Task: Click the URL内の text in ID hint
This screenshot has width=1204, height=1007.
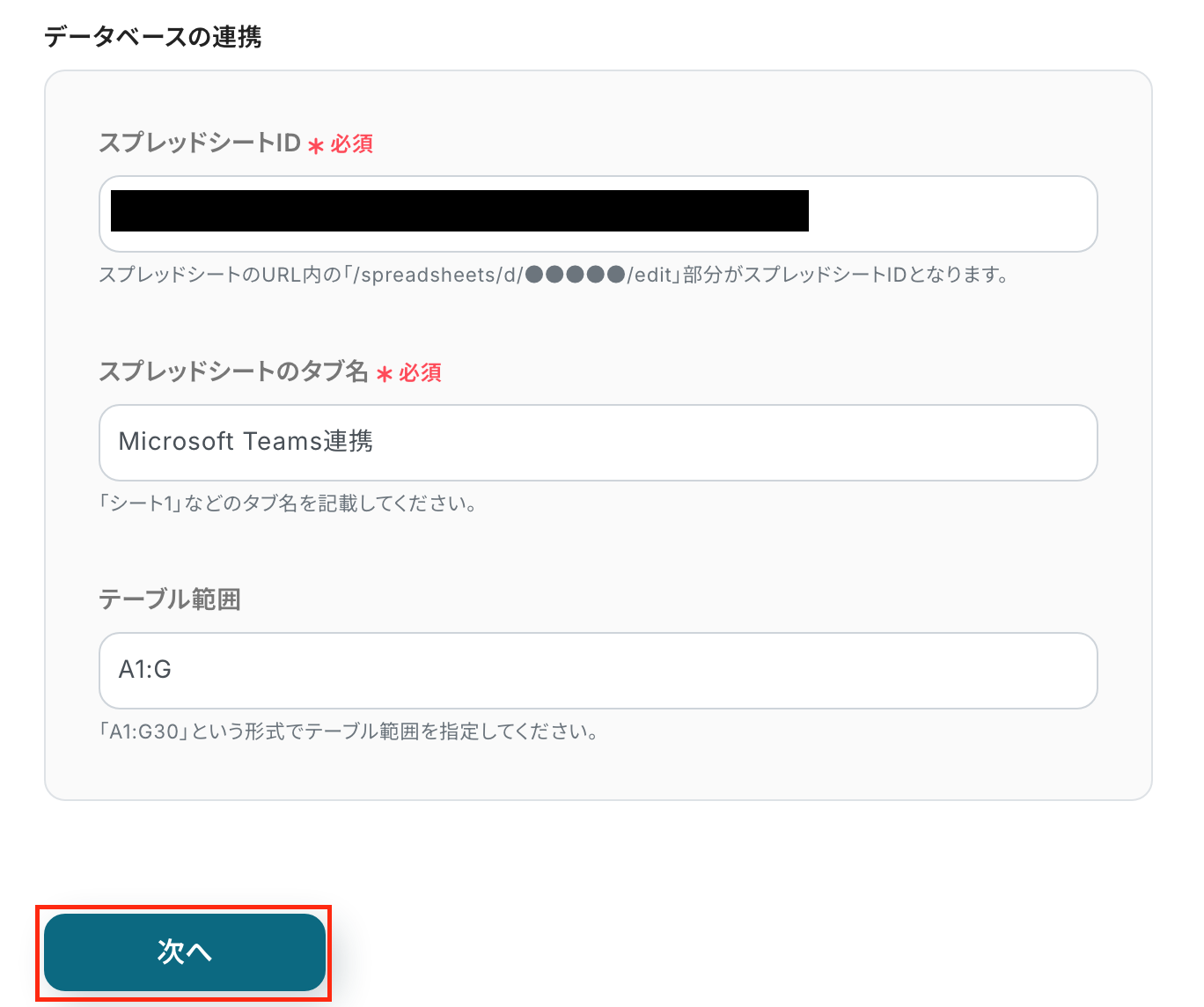Action: [302, 275]
